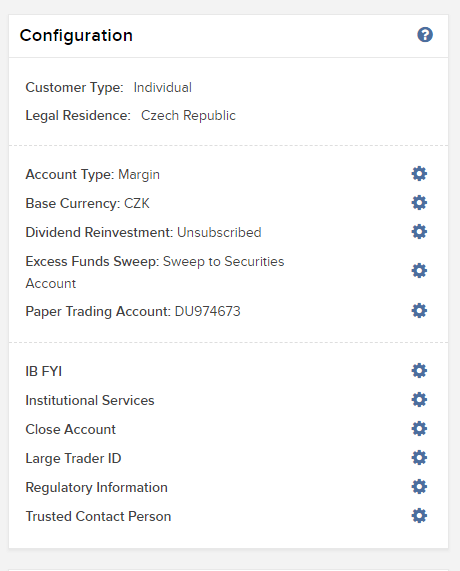Open Large Trader ID gear icon
Screen dimensions: 460x571
pyautogui.click(x=419, y=458)
